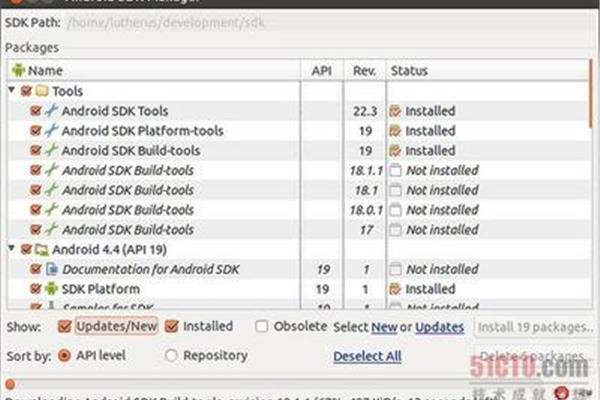The height and width of the screenshot is (400, 600).
Task: Toggle the Installed show filter
Action: (x=171, y=327)
